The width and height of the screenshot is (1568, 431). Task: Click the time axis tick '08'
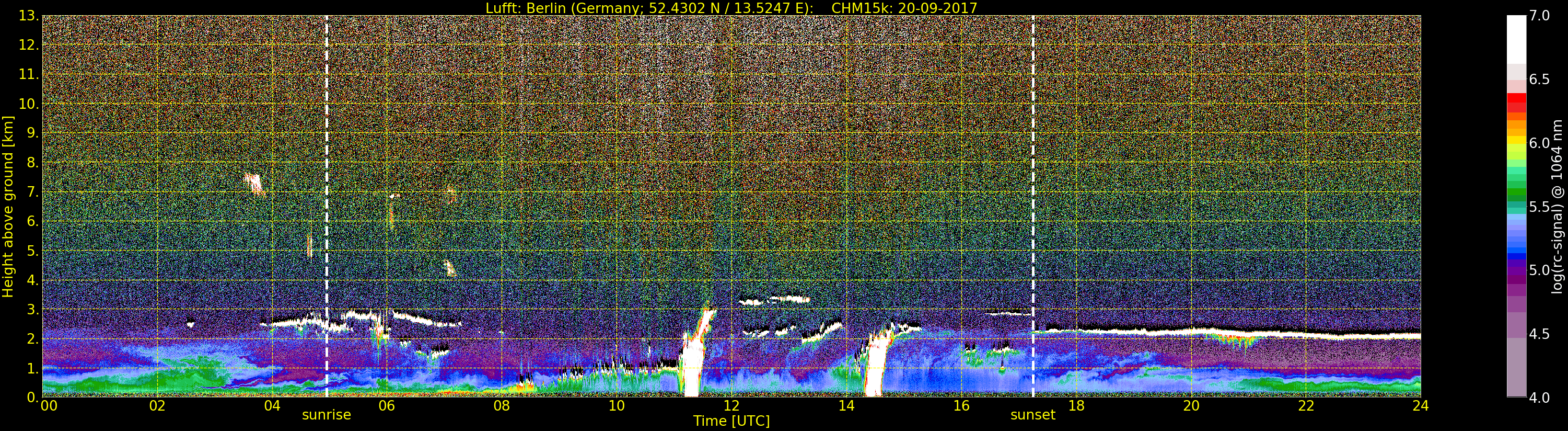502,405
